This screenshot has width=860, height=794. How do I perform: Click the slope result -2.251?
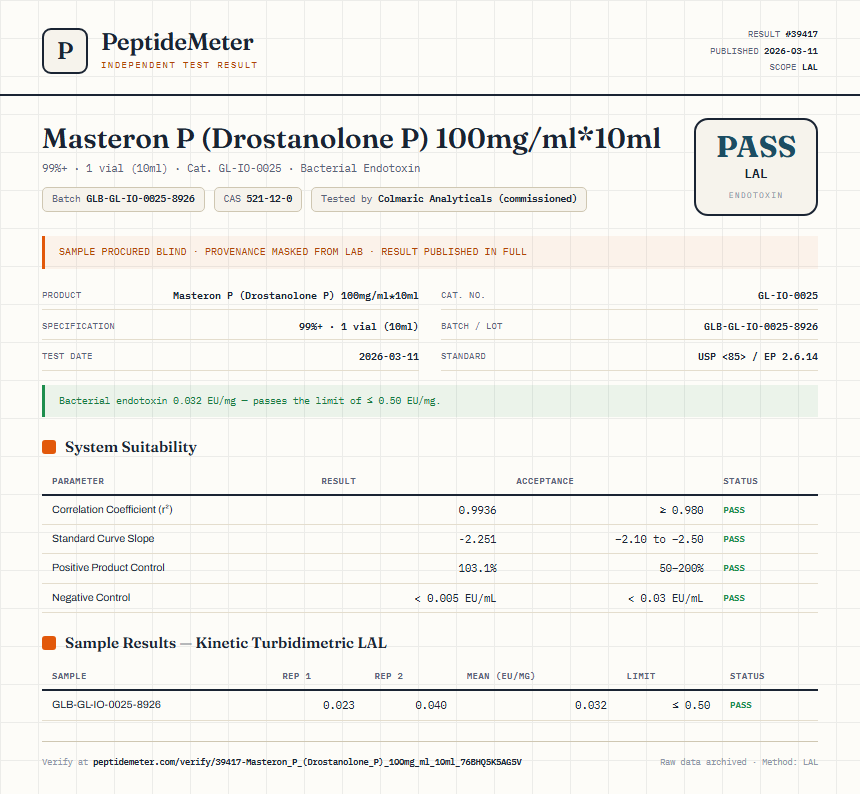point(477,539)
